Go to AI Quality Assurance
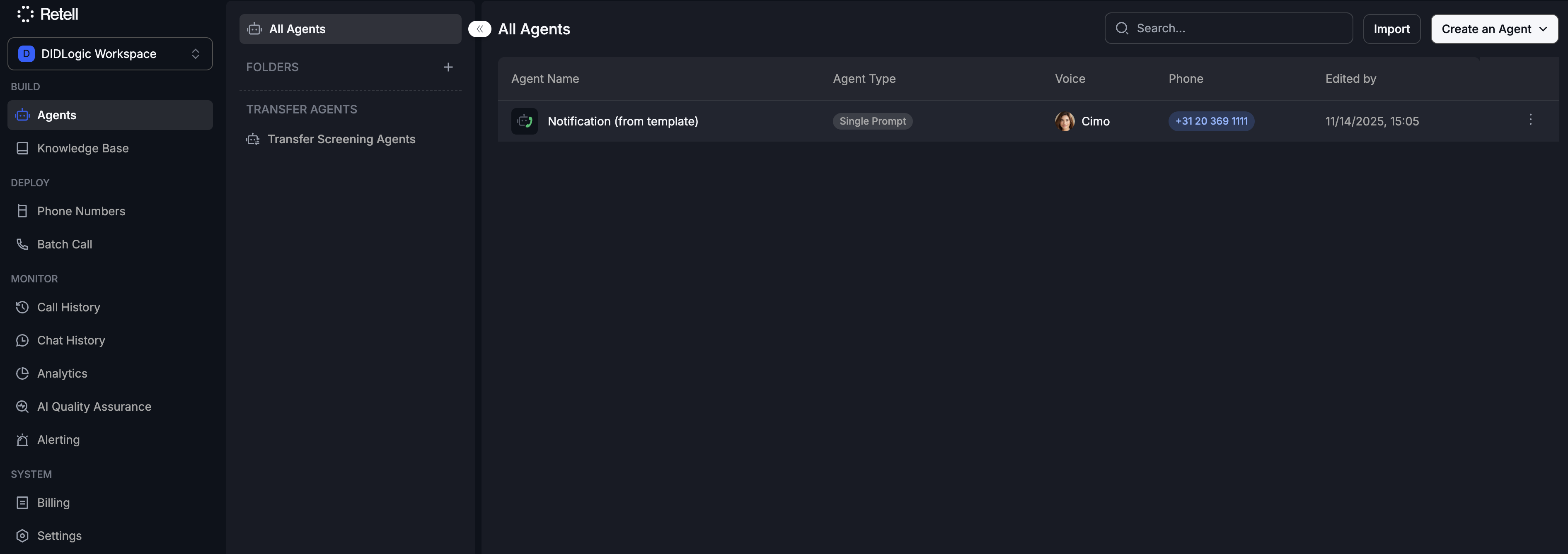 tap(94, 407)
